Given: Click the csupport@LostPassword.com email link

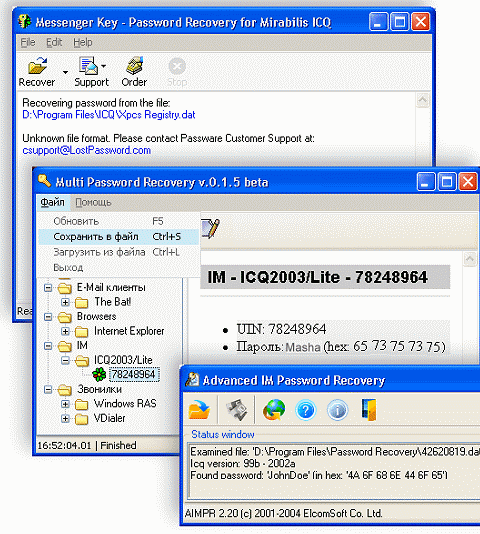Looking at the screenshot, I should (87, 151).
